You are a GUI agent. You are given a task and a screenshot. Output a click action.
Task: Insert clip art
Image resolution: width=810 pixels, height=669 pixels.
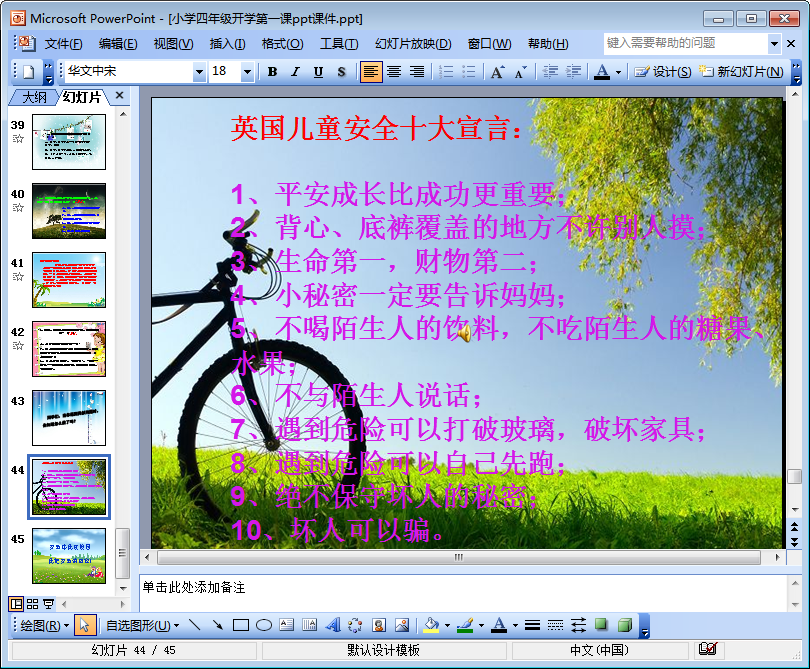click(379, 626)
